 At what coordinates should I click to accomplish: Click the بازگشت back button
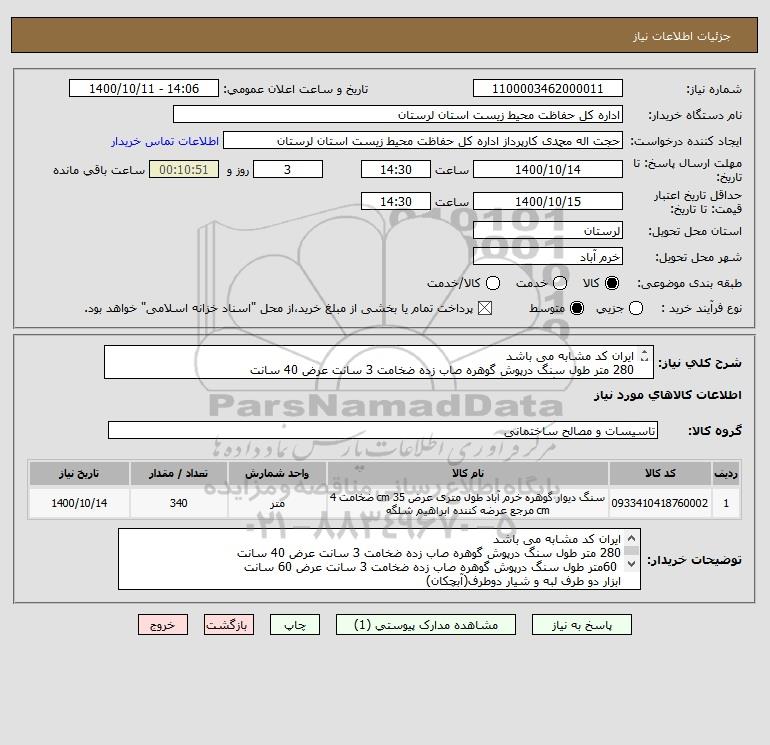pyautogui.click(x=229, y=625)
